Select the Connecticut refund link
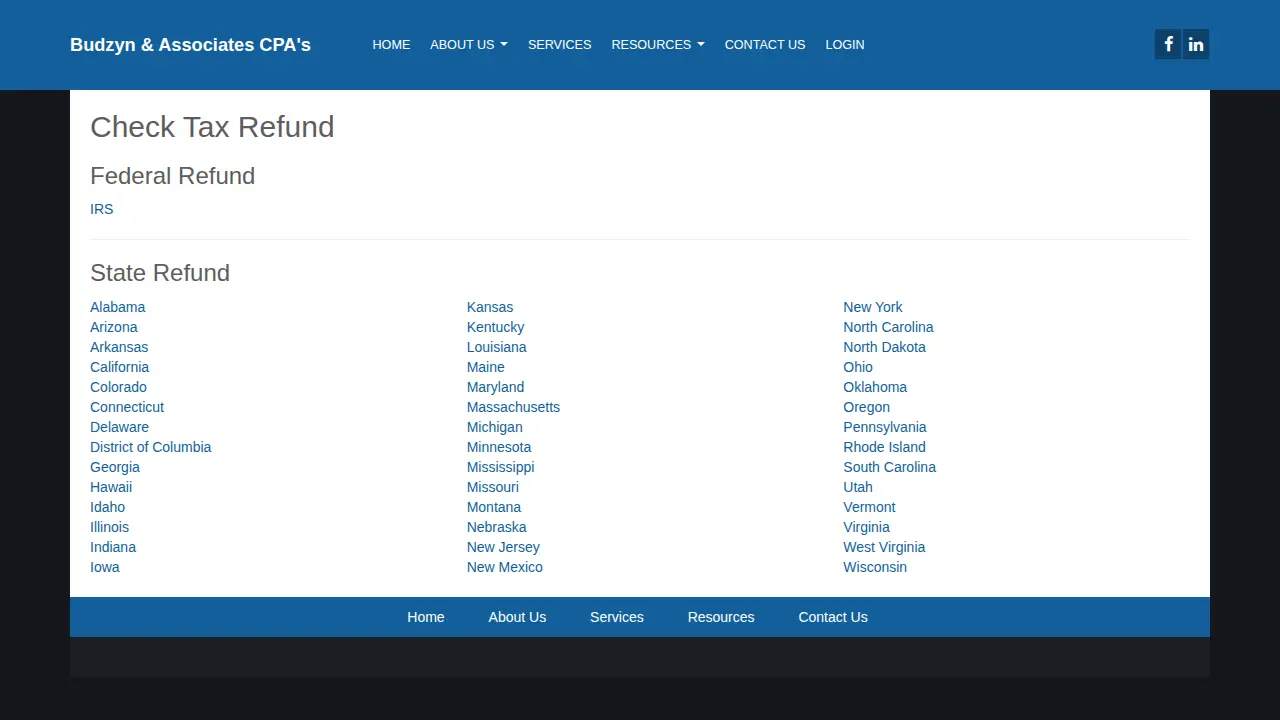Image resolution: width=1280 pixels, height=720 pixels. point(127,407)
